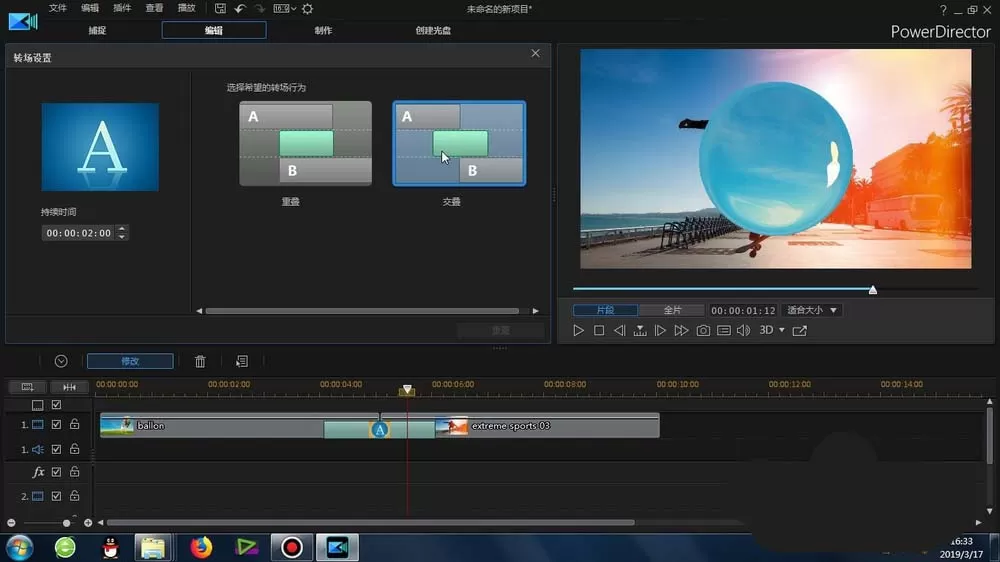
Task: Switch to the 制作 tab
Action: coord(323,30)
